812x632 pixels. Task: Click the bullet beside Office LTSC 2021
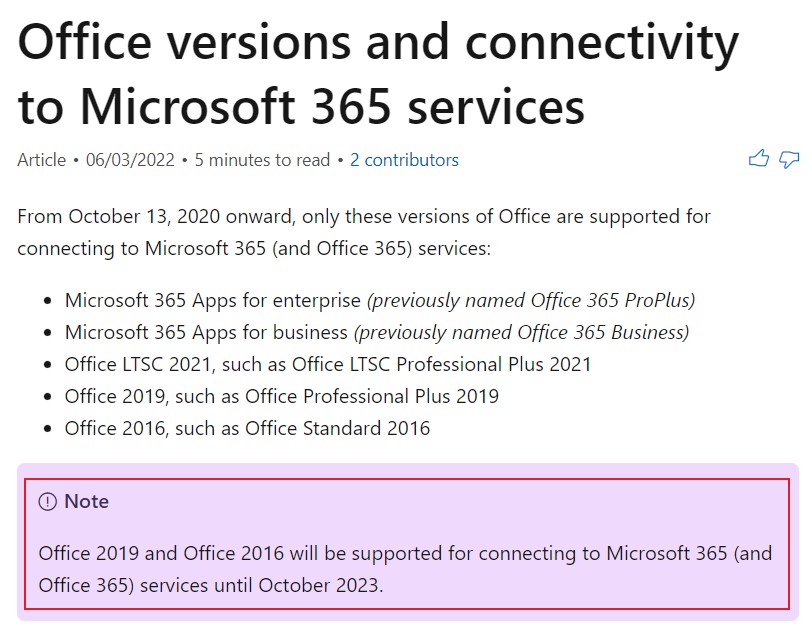(x=48, y=365)
